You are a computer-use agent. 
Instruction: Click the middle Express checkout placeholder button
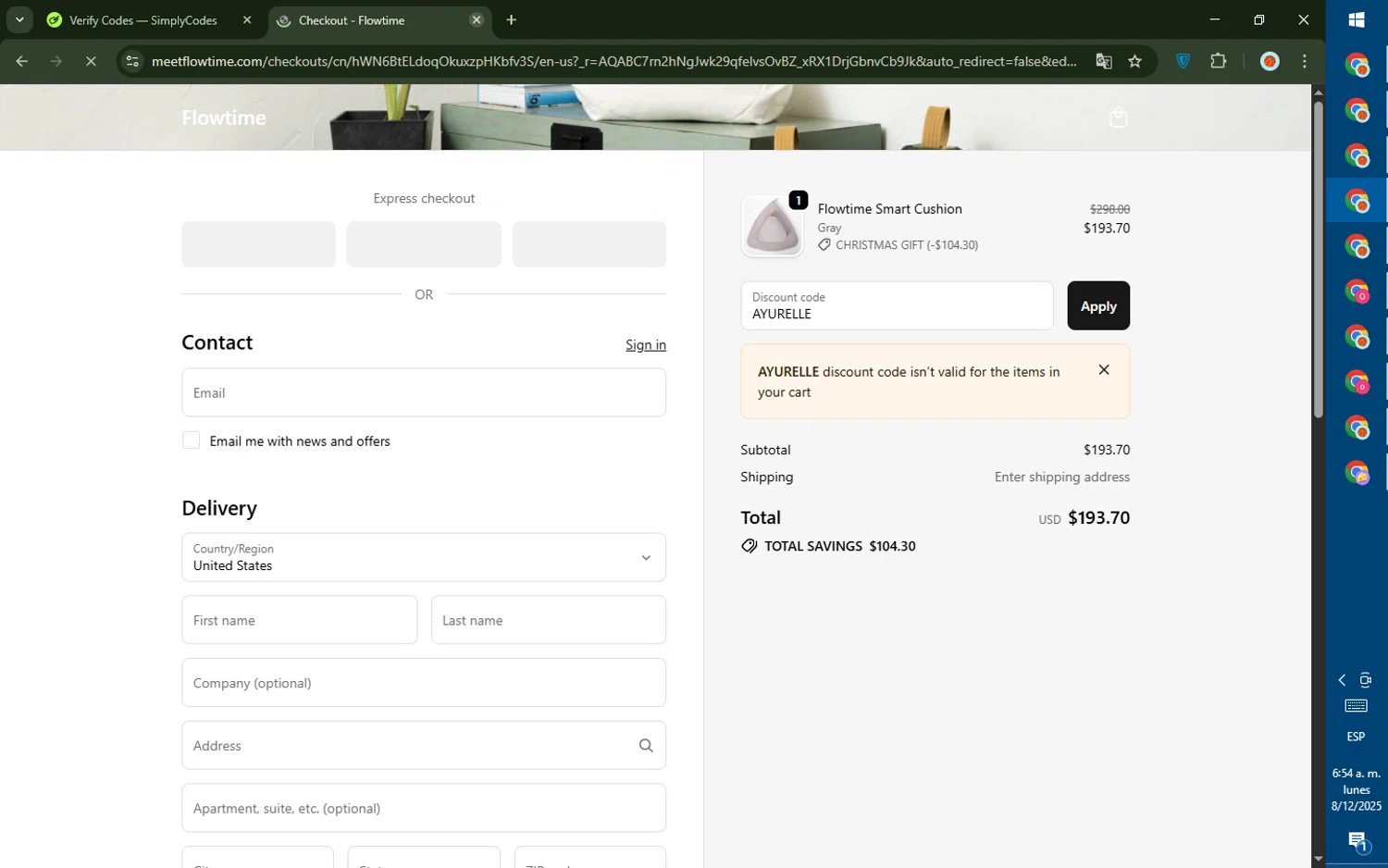pos(424,244)
